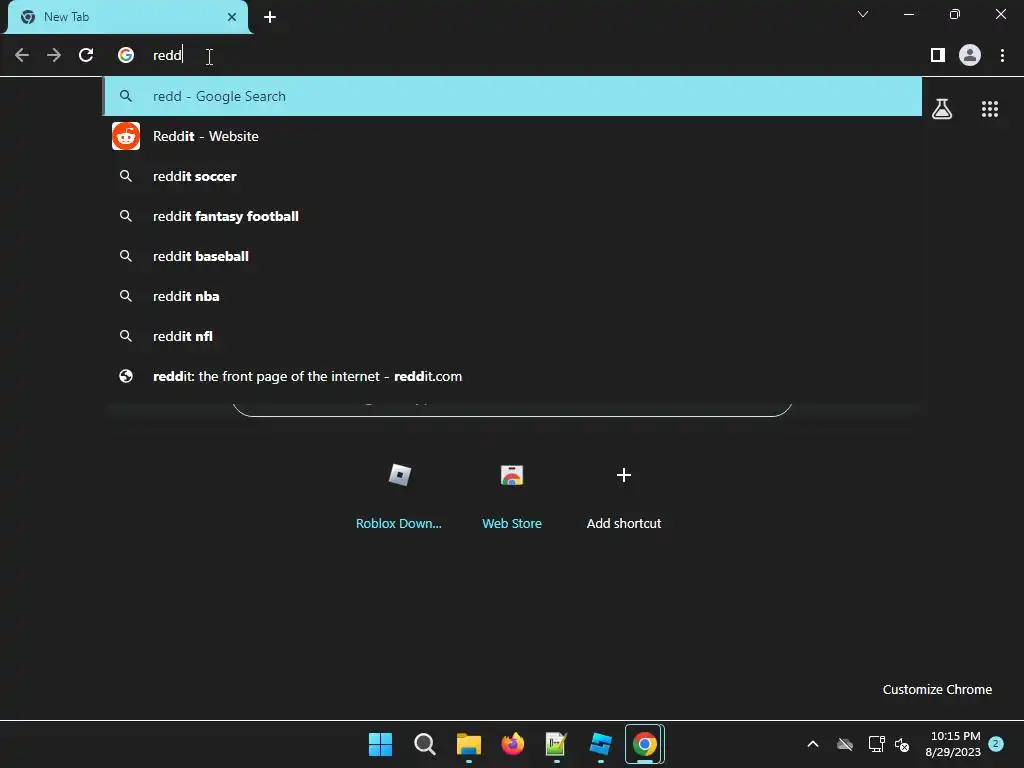Image resolution: width=1024 pixels, height=768 pixels.
Task: Reload the current page
Action: click(x=86, y=55)
